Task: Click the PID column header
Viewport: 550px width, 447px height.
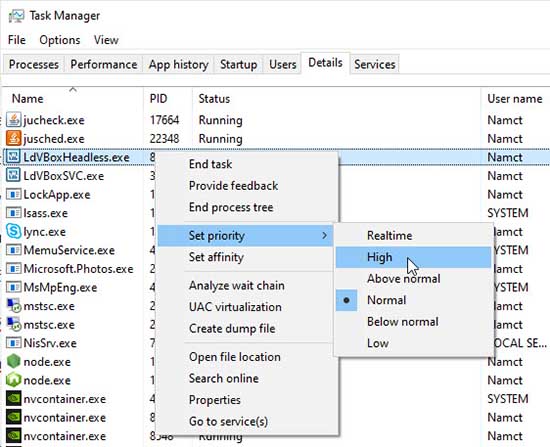Action: point(158,99)
